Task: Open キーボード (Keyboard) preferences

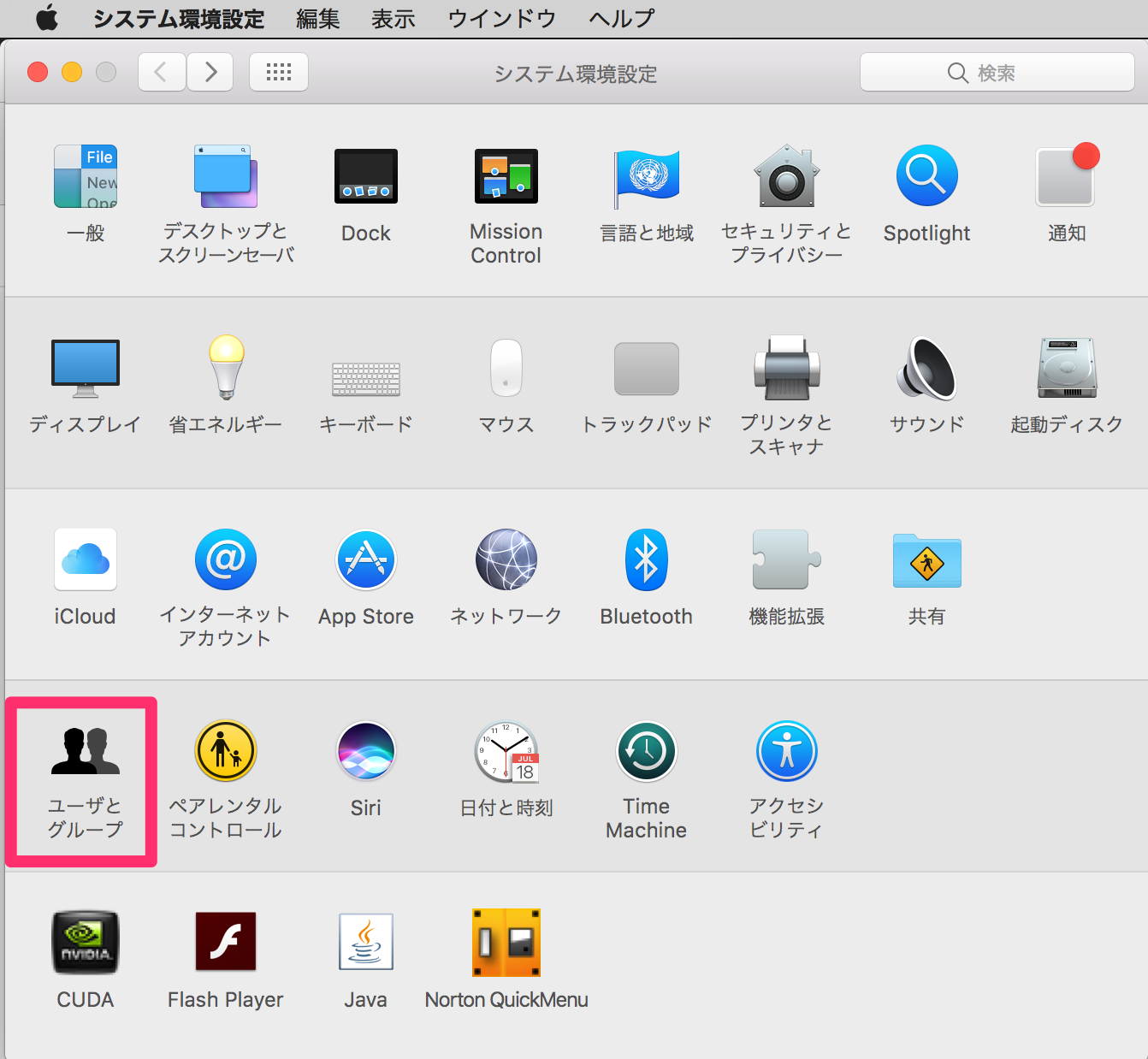Action: [x=366, y=379]
